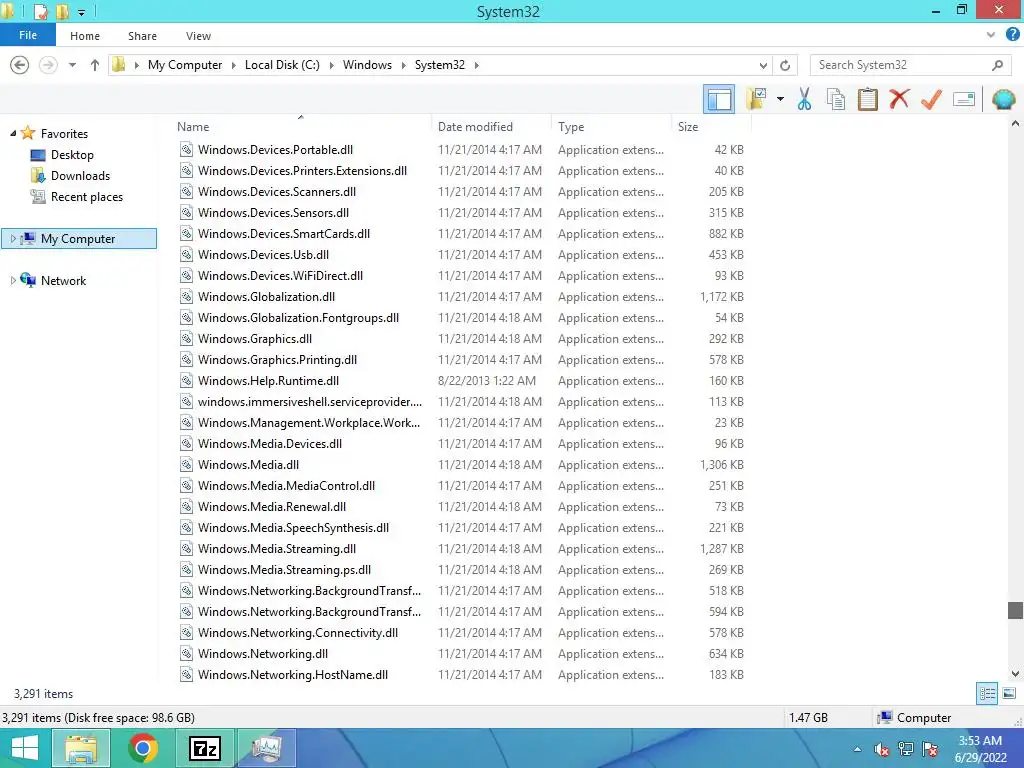The height and width of the screenshot is (768, 1024).
Task: Select Windows.Help.Runtime.dll file
Action: pyautogui.click(x=268, y=381)
